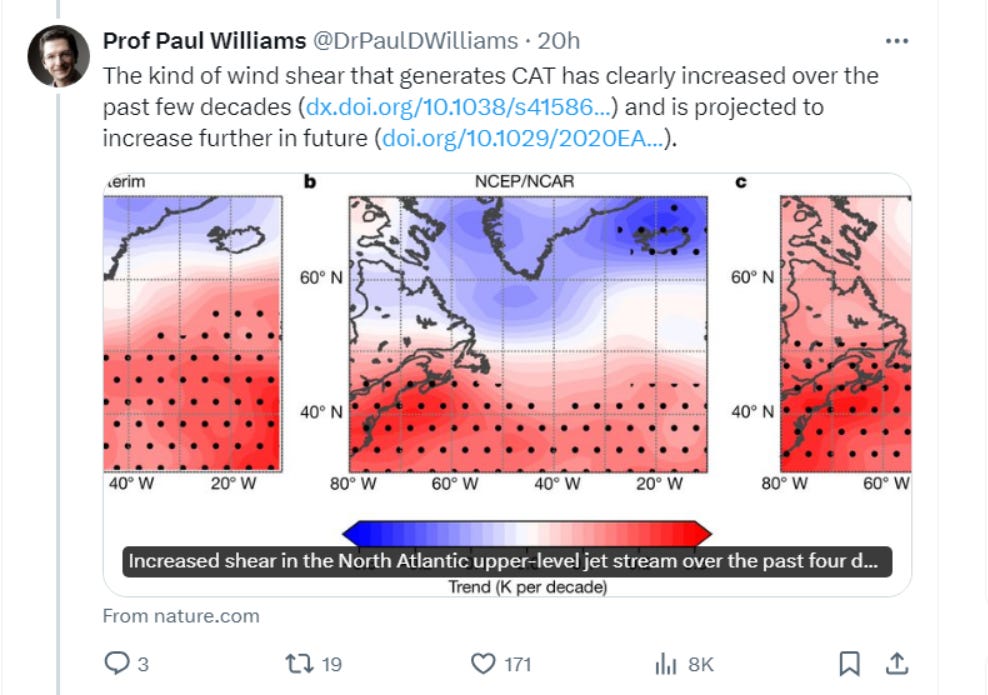
Task: Reply to the tweet via speech bubble icon
Action: (x=119, y=663)
